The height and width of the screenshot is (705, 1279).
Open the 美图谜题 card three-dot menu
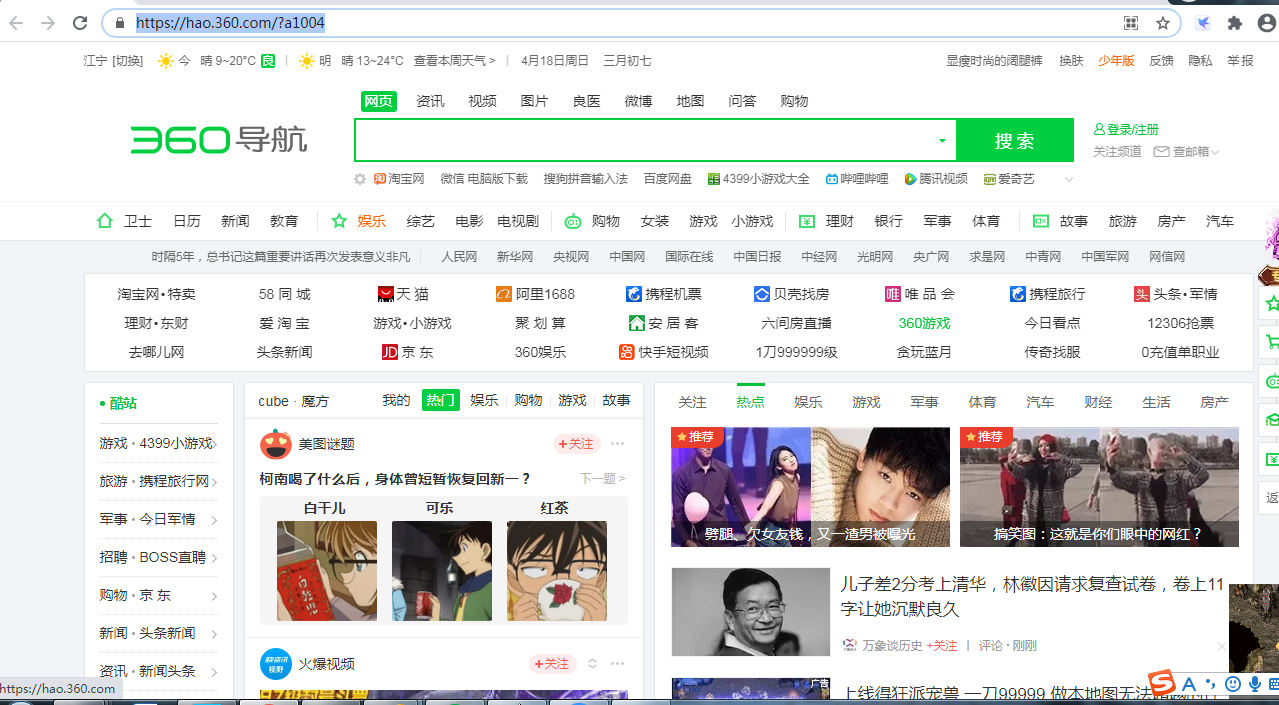(x=617, y=444)
